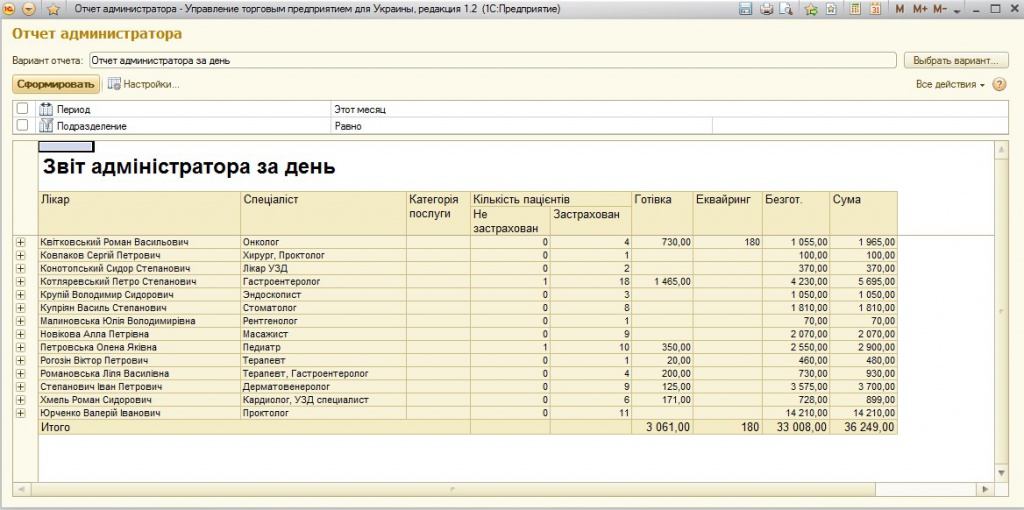
Task: Click the Этот месяц period value
Action: 360,110
